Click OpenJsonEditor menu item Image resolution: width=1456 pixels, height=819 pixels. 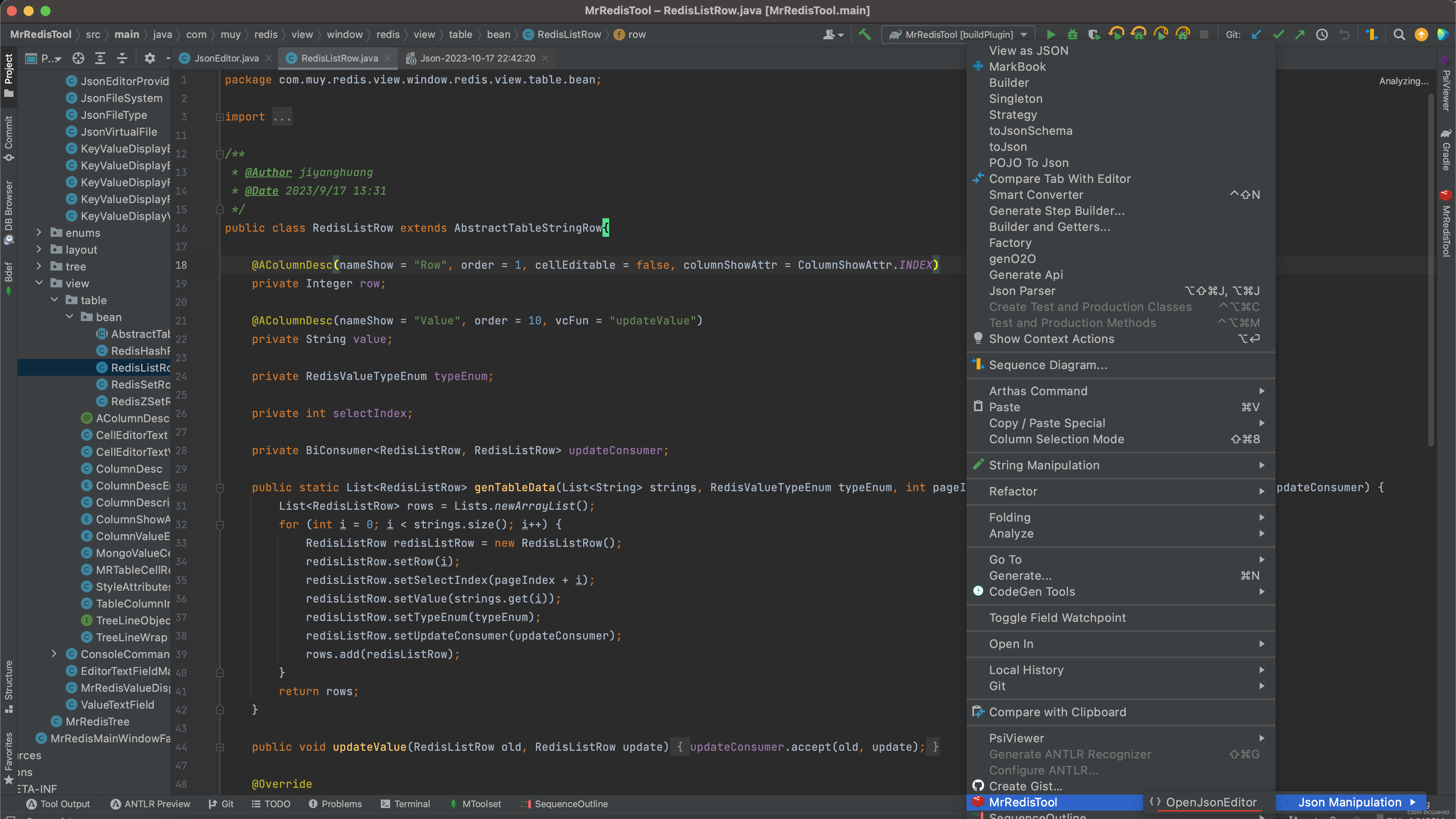(1211, 802)
